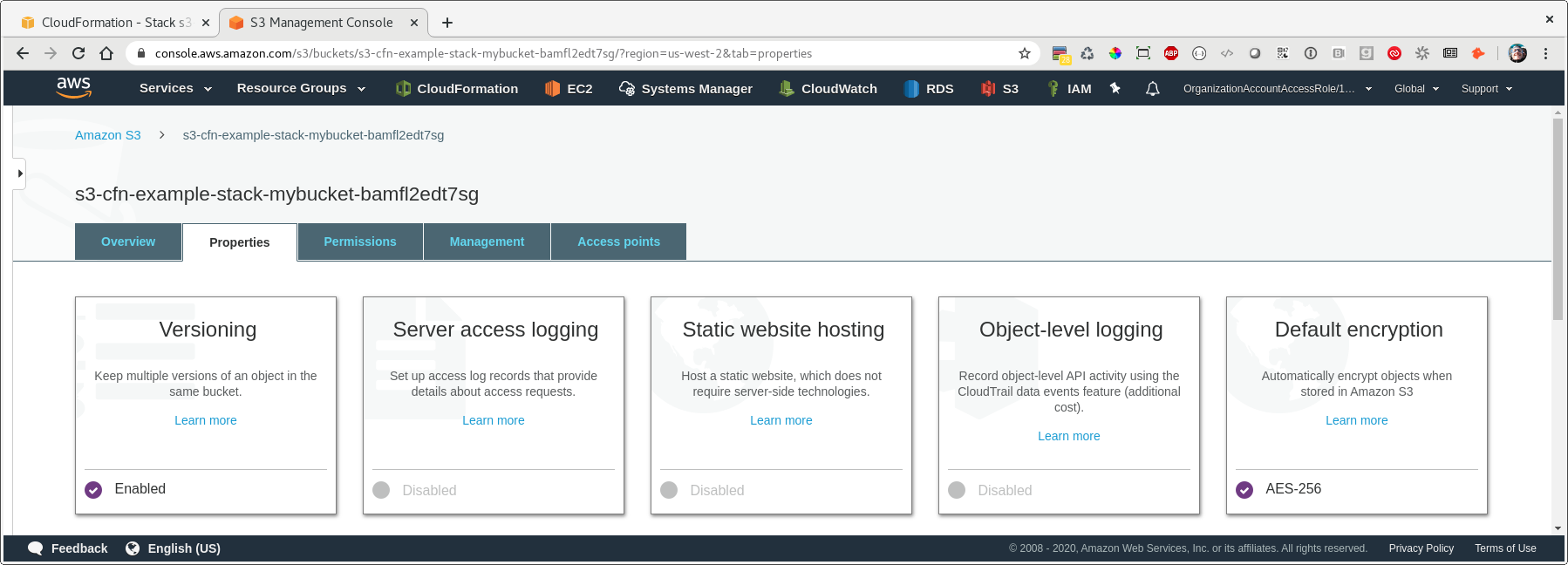Viewport: 1568px width, 565px height.
Task: Switch to the Management tab
Action: (x=487, y=242)
